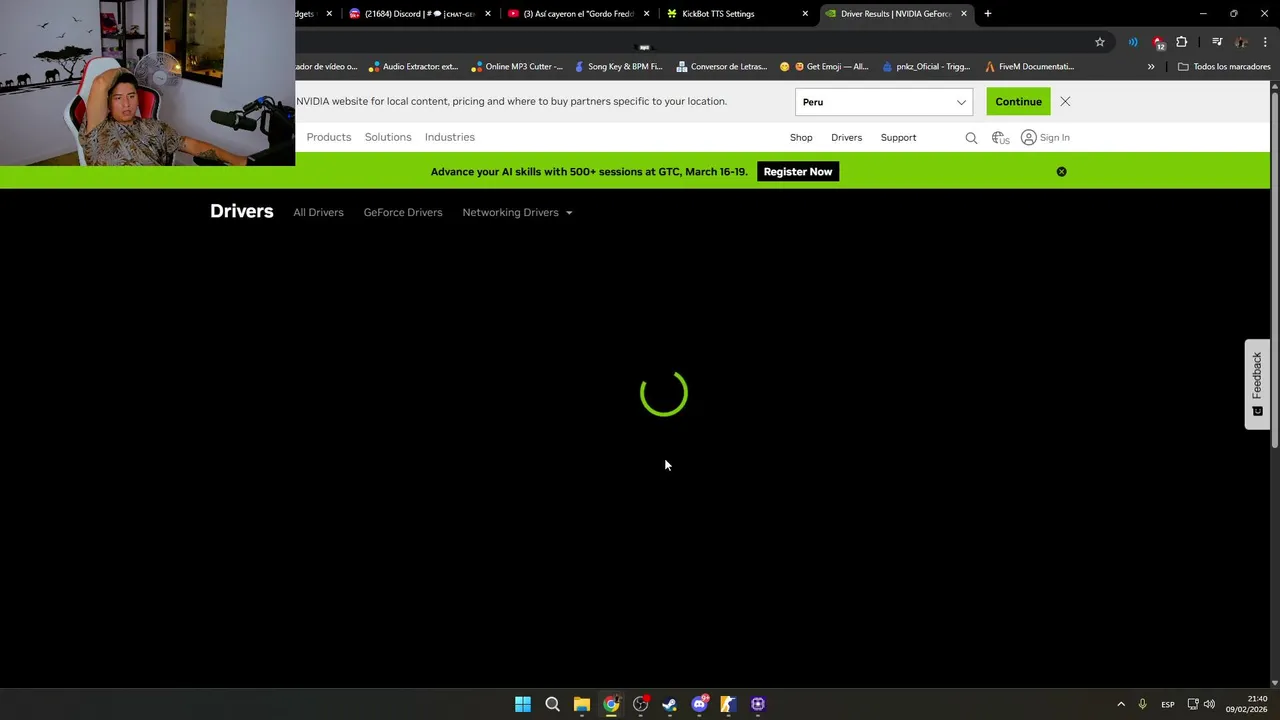The width and height of the screenshot is (1280, 720).
Task: Open Steam from the taskbar
Action: (670, 704)
